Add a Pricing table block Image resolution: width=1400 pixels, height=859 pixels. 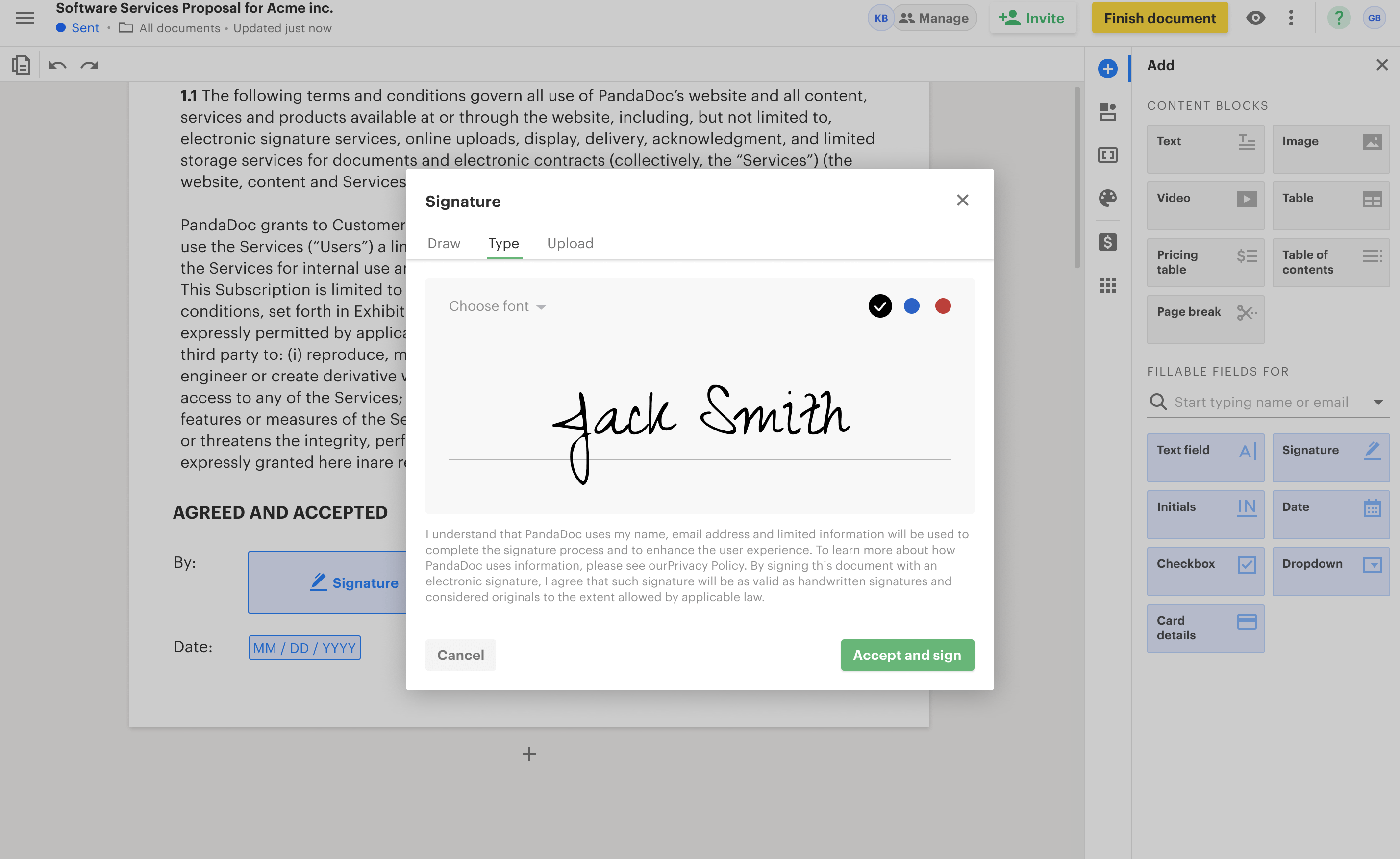point(1205,262)
